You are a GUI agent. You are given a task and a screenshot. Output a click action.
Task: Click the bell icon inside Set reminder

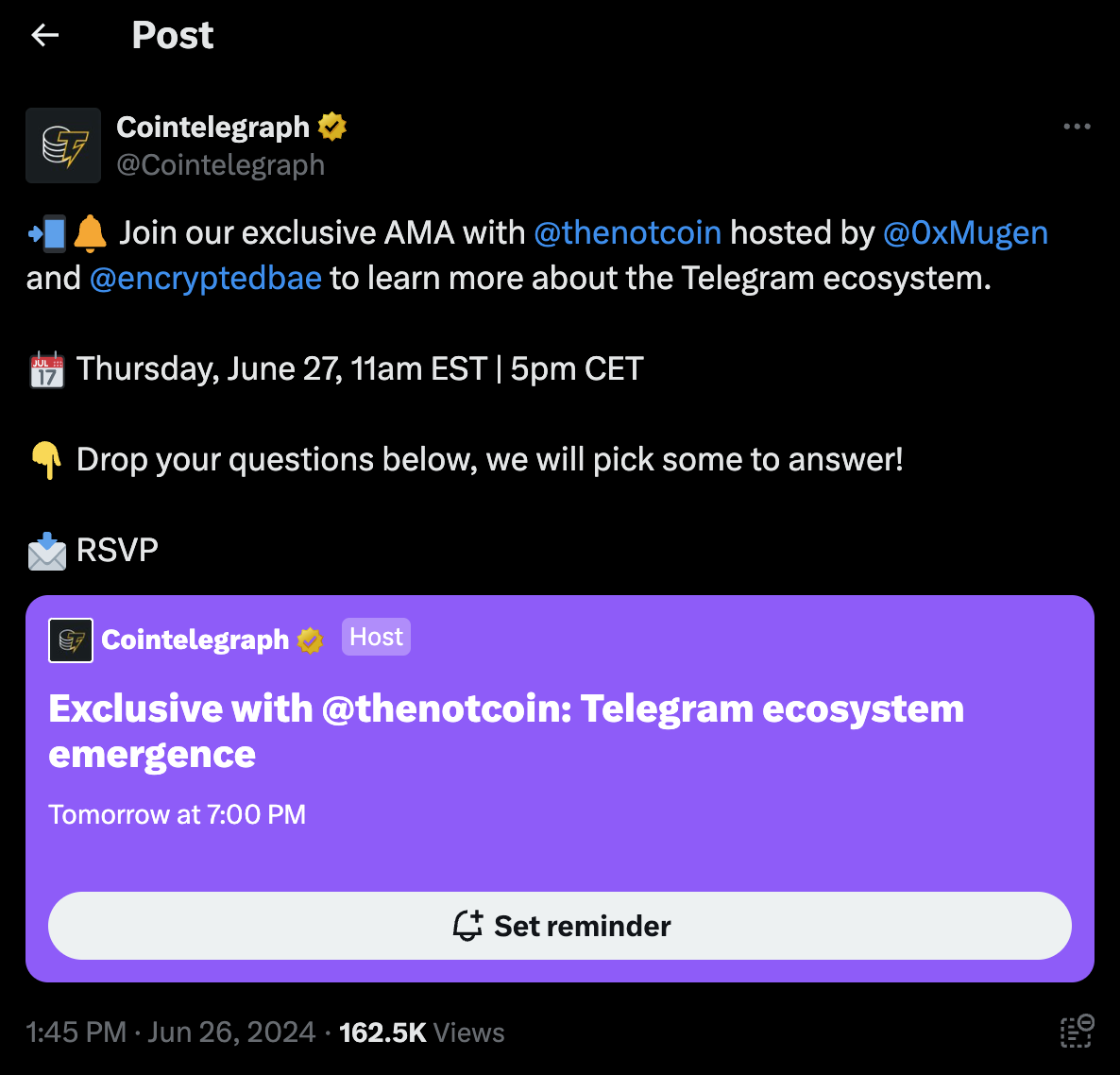tap(467, 926)
